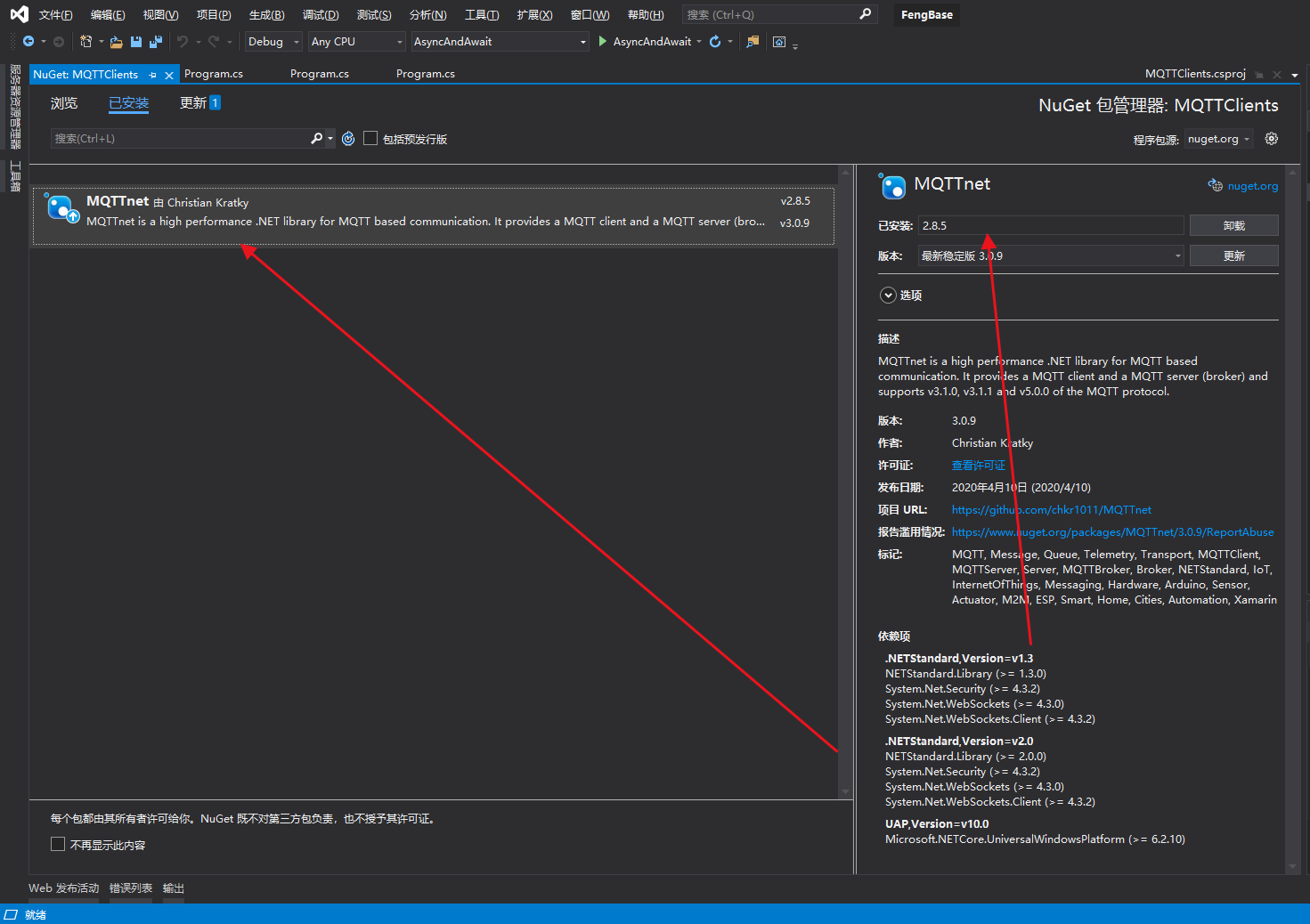Open the Server Explorer side tab

point(15,107)
